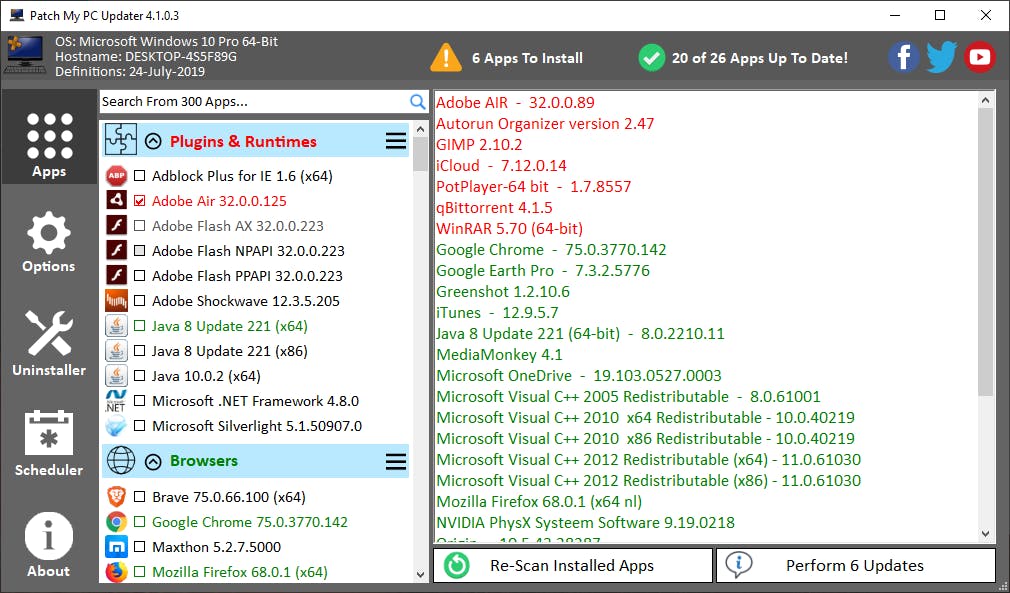Click the computer icon in header
Image resolution: width=1010 pixels, height=593 pixels.
click(x=25, y=55)
